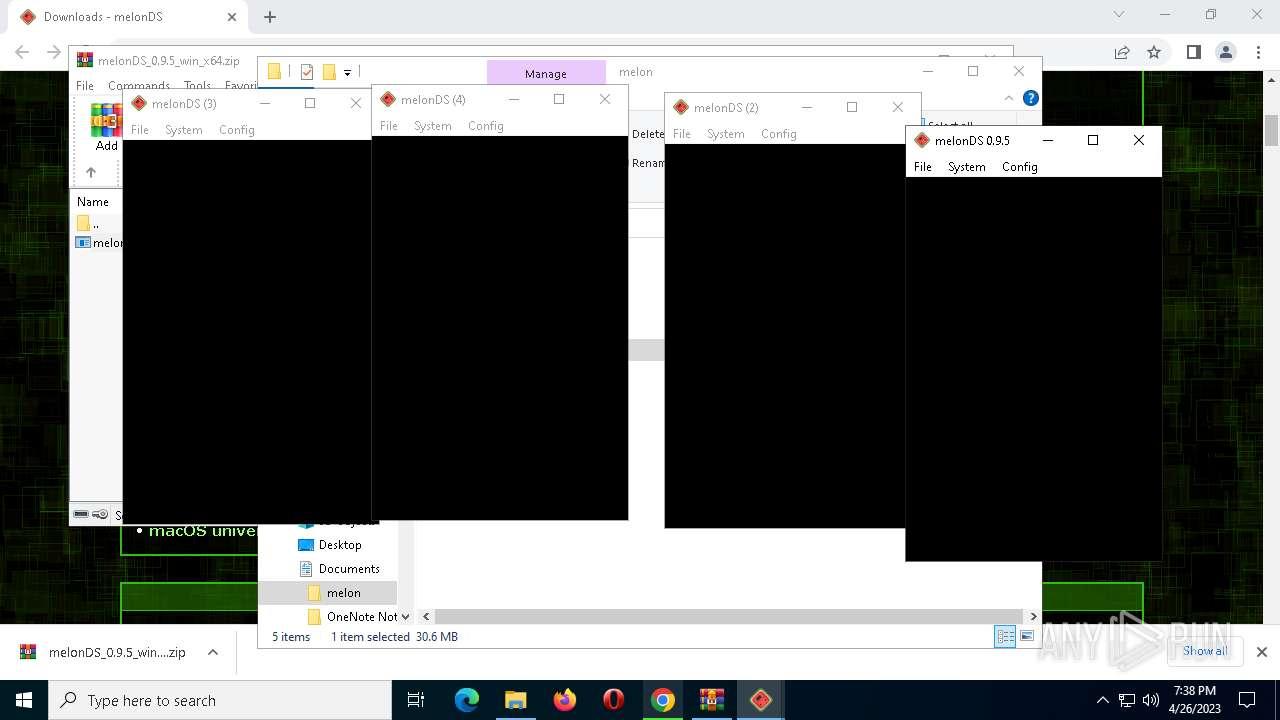Open WinRAR's File menu
The height and width of the screenshot is (720, 1280).
[x=85, y=86]
